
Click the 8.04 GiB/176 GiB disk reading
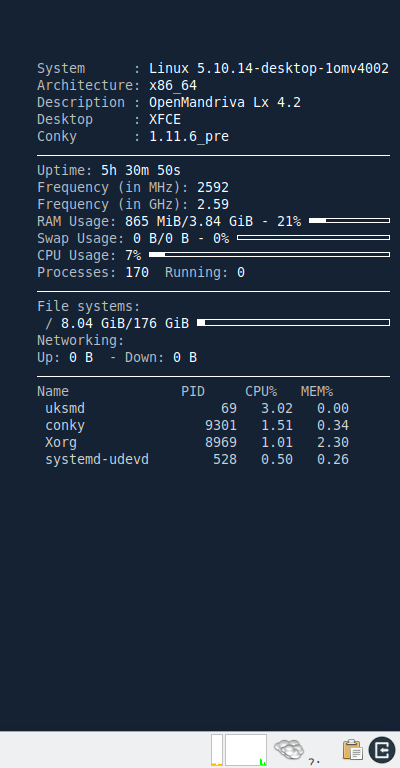[125, 323]
